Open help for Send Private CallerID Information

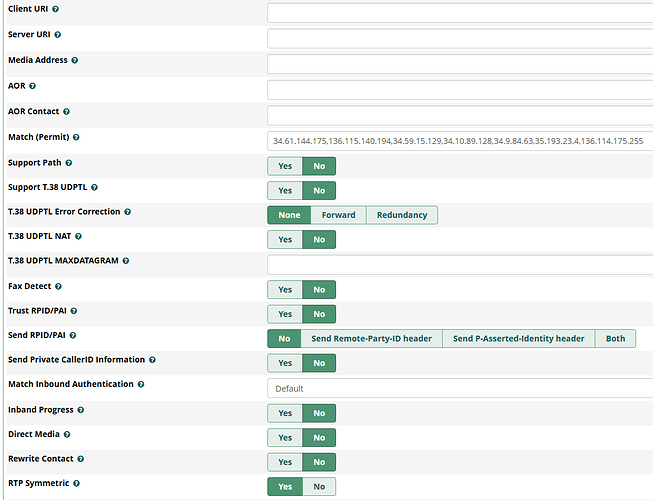click(152, 360)
